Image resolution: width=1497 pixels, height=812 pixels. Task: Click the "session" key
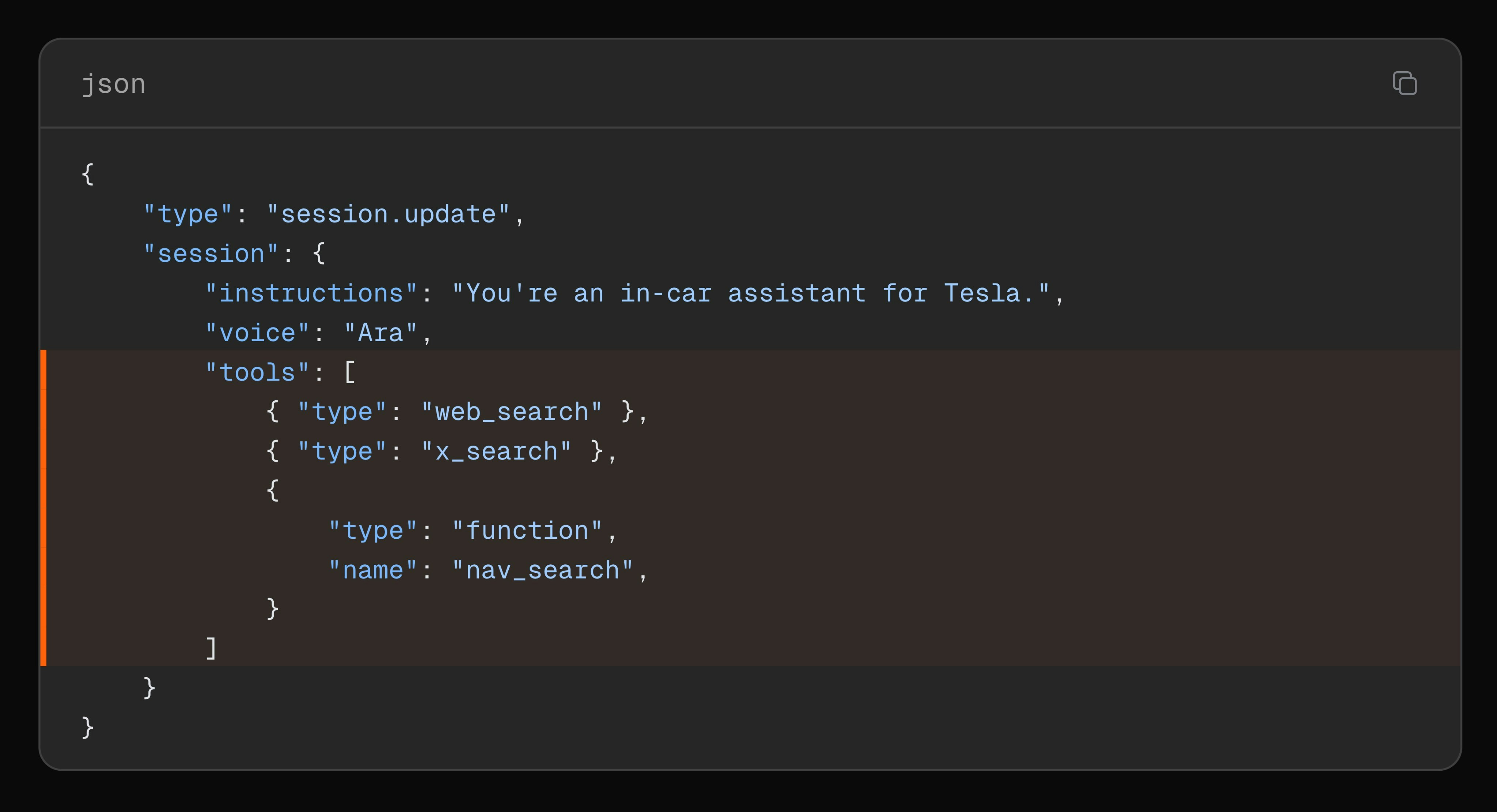click(211, 254)
